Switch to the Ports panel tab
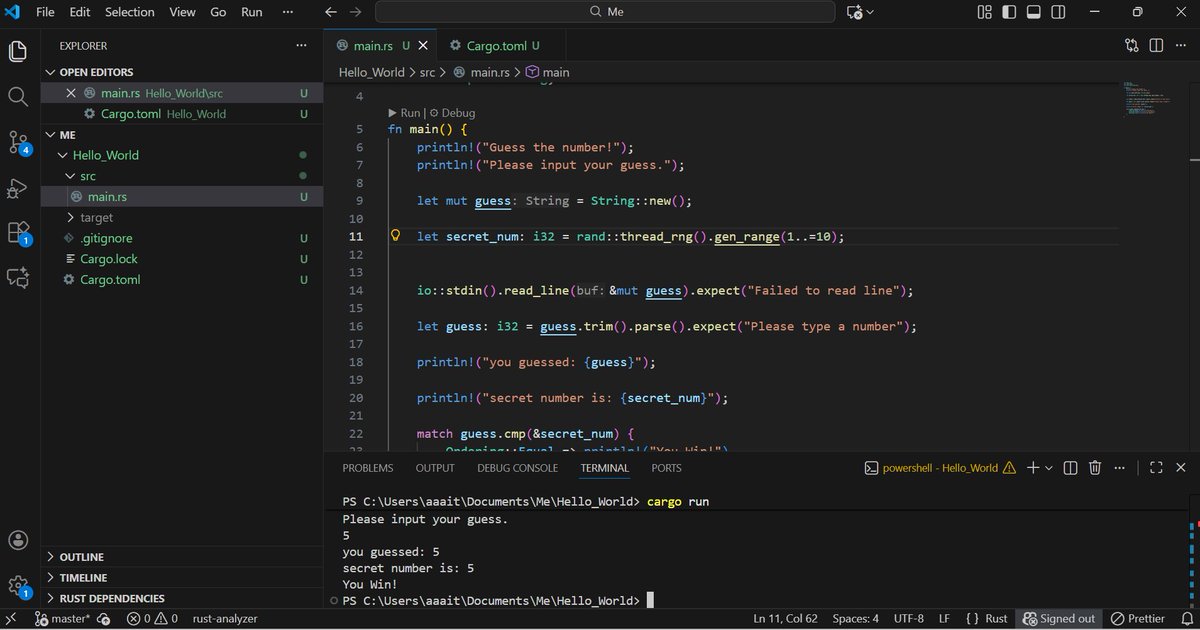 click(666, 468)
